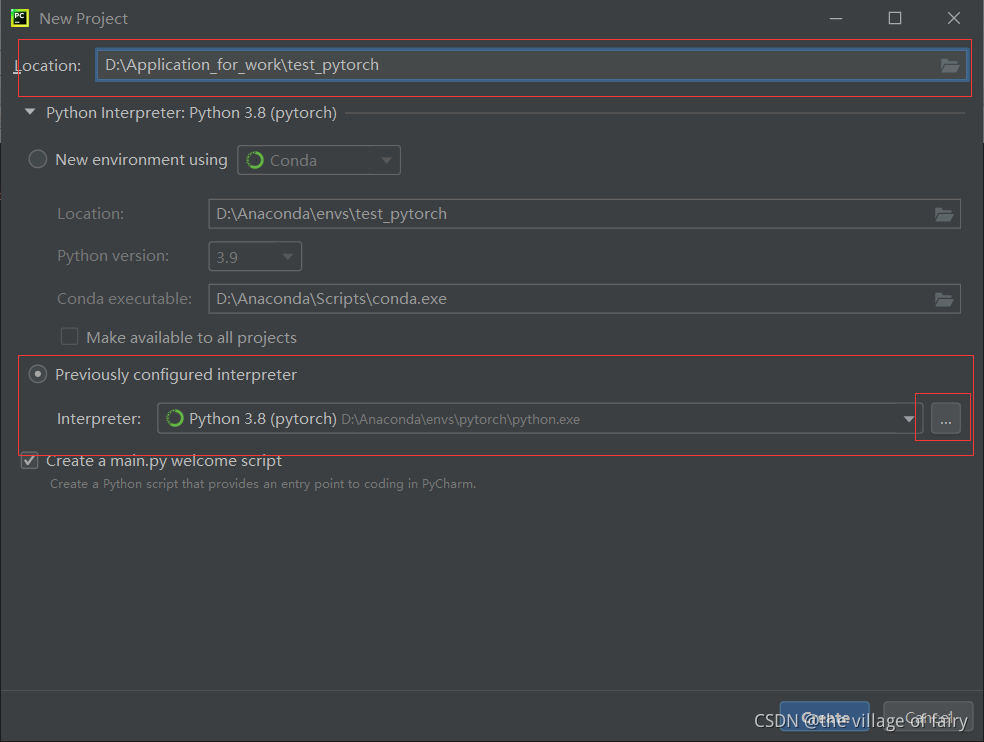984x742 pixels.
Task: Click the Create button
Action: [825, 717]
